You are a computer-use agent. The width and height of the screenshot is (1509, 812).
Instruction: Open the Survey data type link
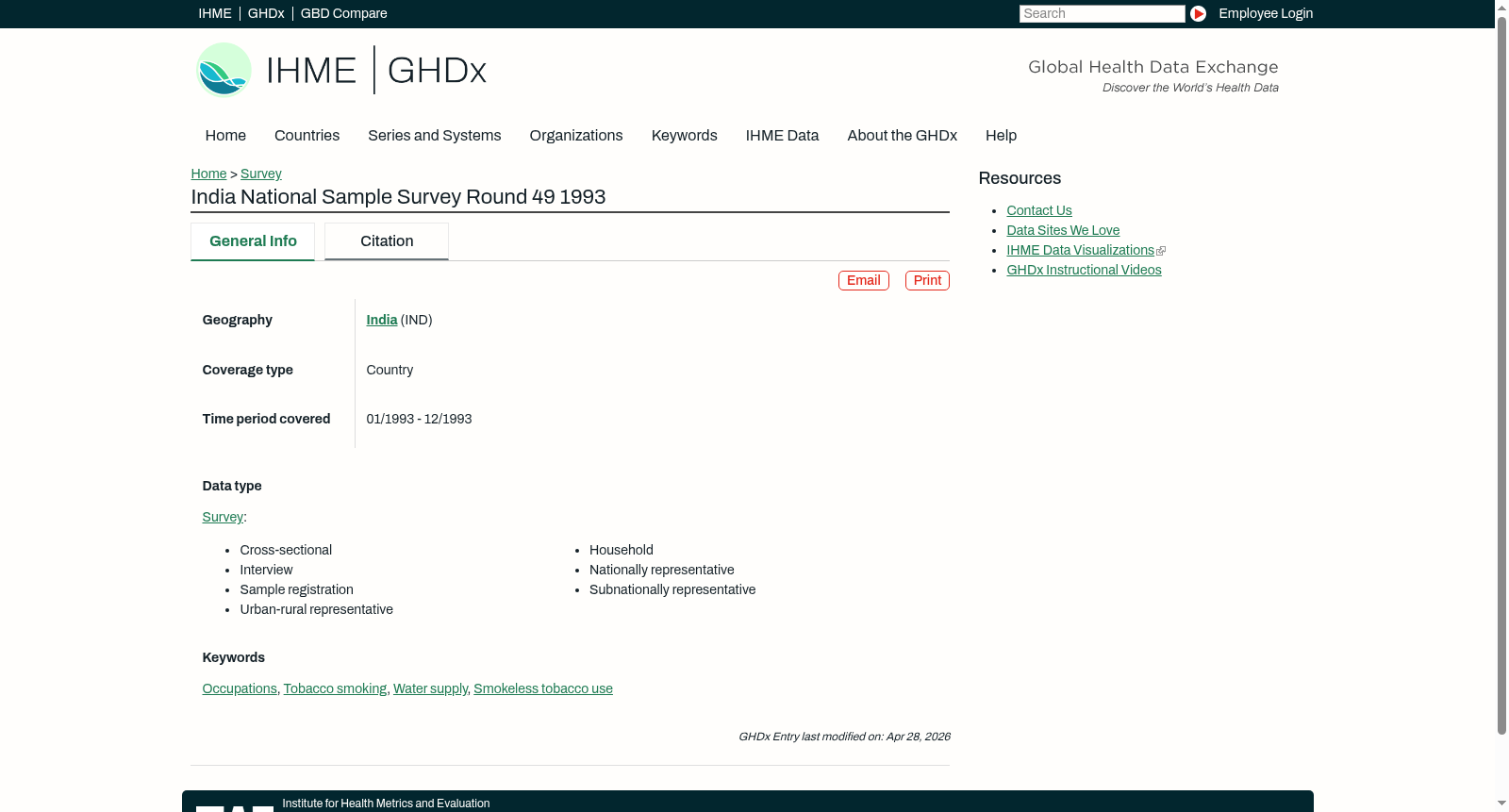223,517
